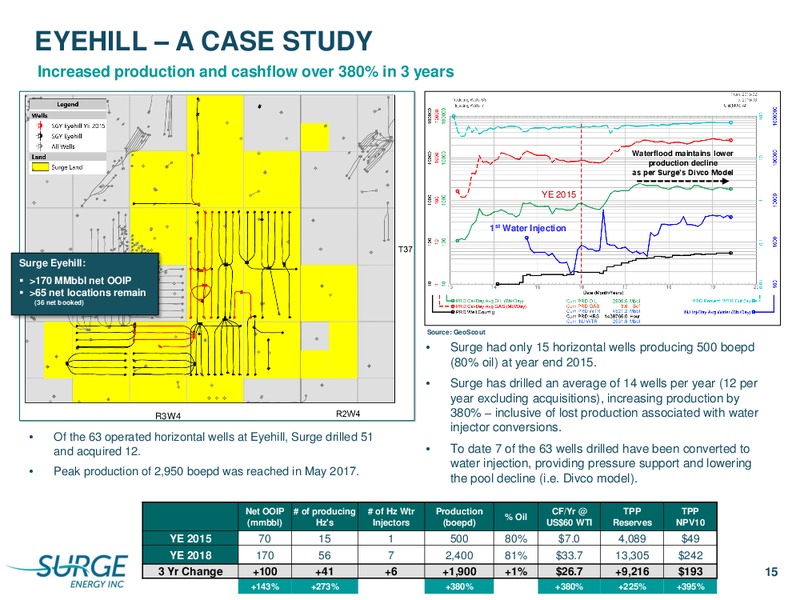Select bullet 'Of the 63 operated horizontal wells'
Image resolution: width=800 pixels, height=600 pixels.
213,444
